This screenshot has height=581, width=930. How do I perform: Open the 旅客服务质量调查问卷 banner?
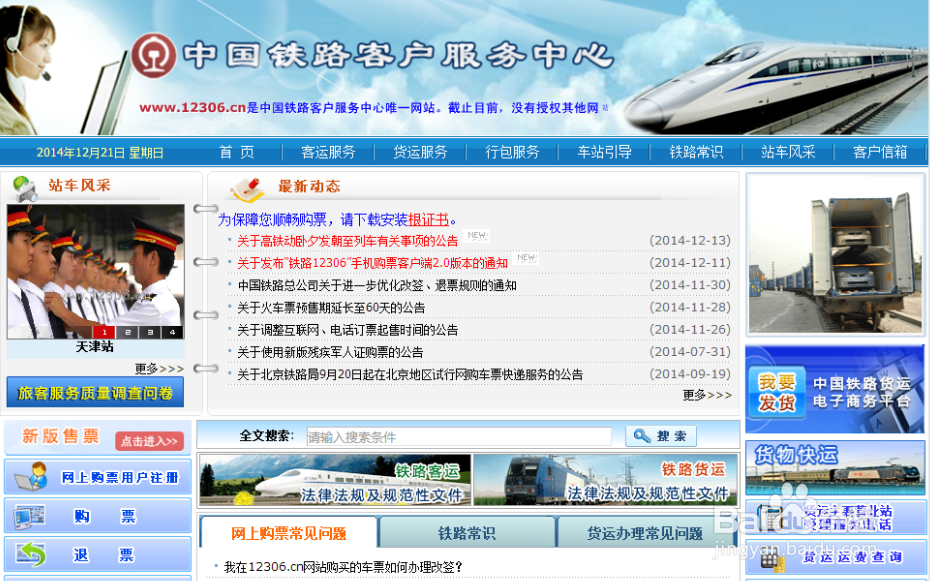tap(95, 392)
